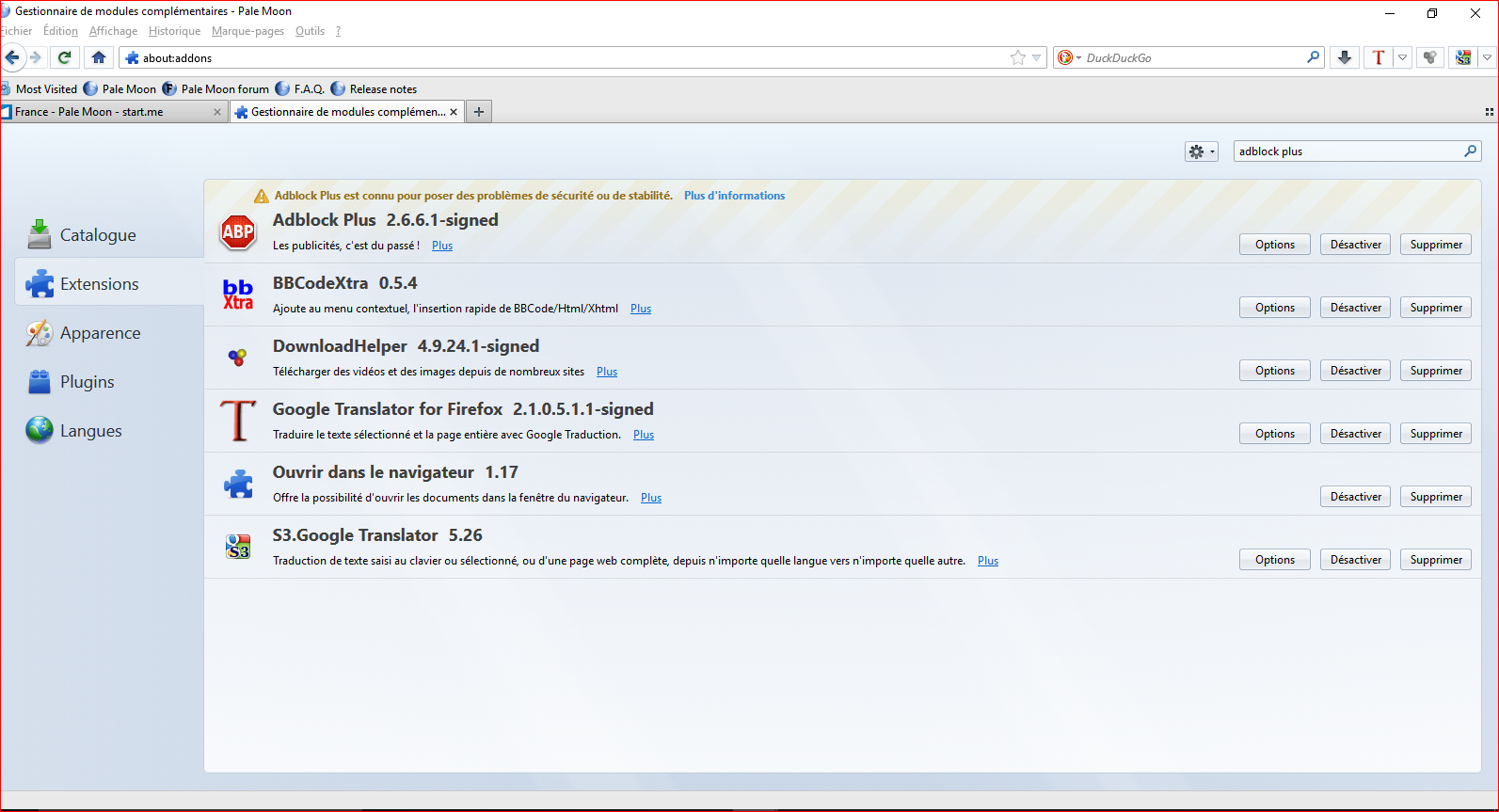The width and height of the screenshot is (1499, 812).
Task: Open the Downloads arrow toolbar button
Action: (1345, 57)
